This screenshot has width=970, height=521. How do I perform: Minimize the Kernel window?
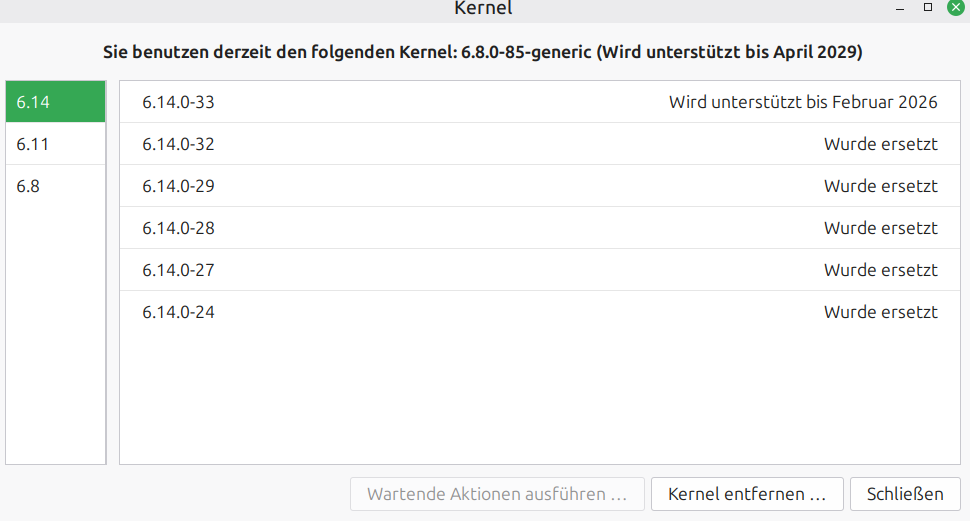899,7
